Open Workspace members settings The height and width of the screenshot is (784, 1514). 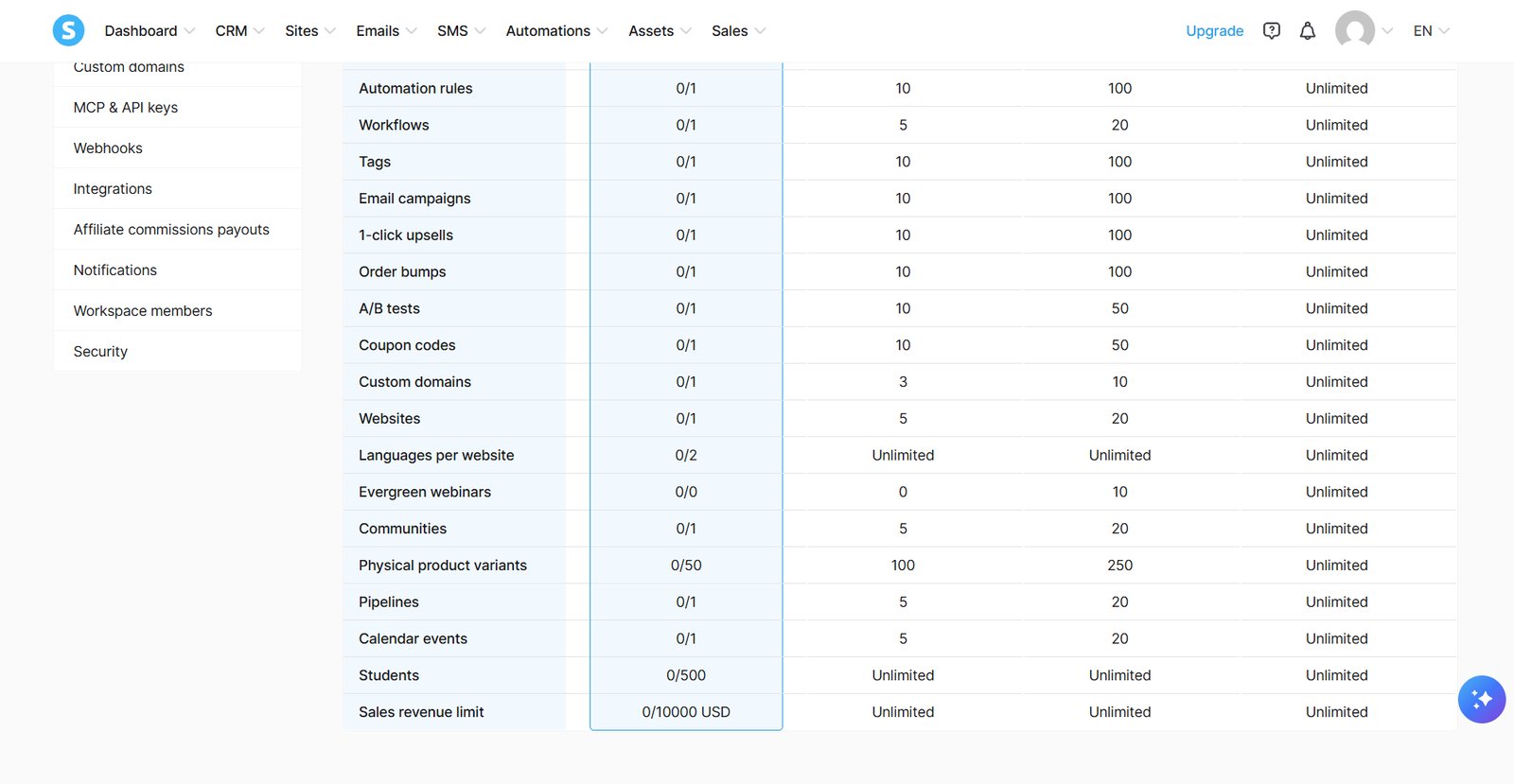177,311
